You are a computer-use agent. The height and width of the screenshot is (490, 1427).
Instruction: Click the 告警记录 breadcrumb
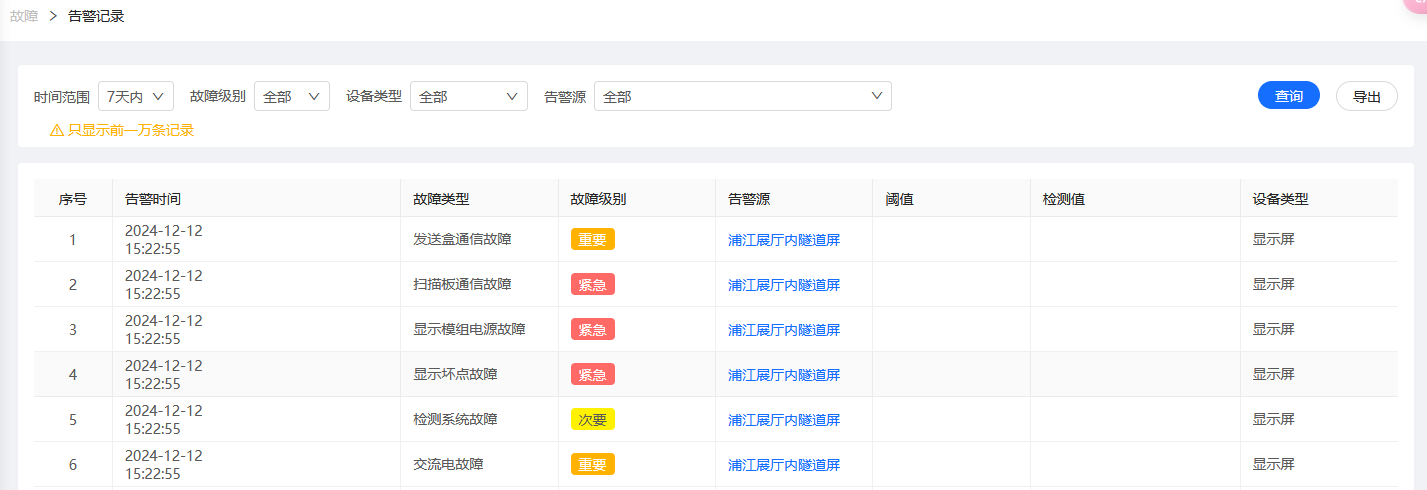[x=96, y=16]
